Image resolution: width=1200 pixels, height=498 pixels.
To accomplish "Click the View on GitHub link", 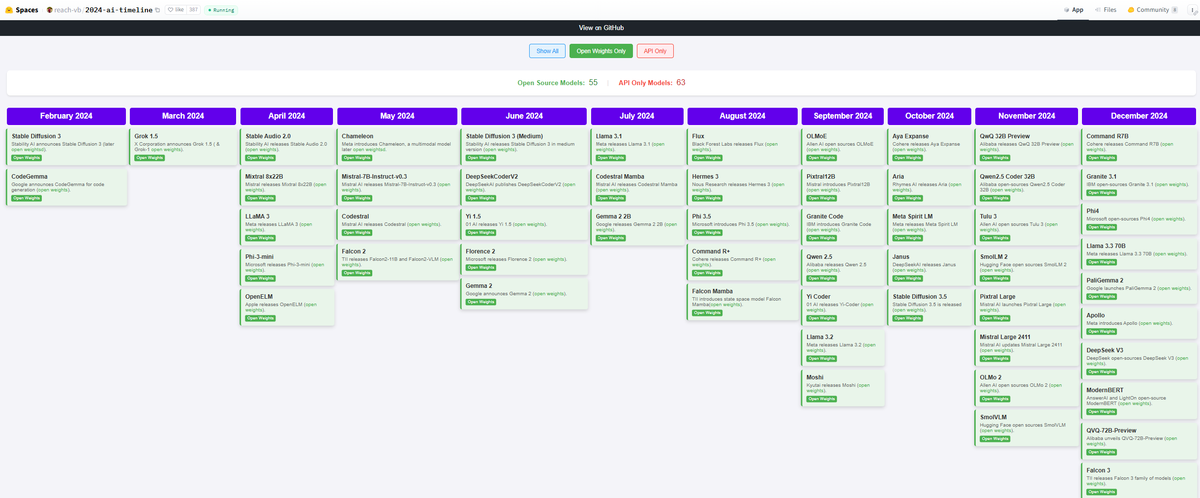I will pos(600,27).
